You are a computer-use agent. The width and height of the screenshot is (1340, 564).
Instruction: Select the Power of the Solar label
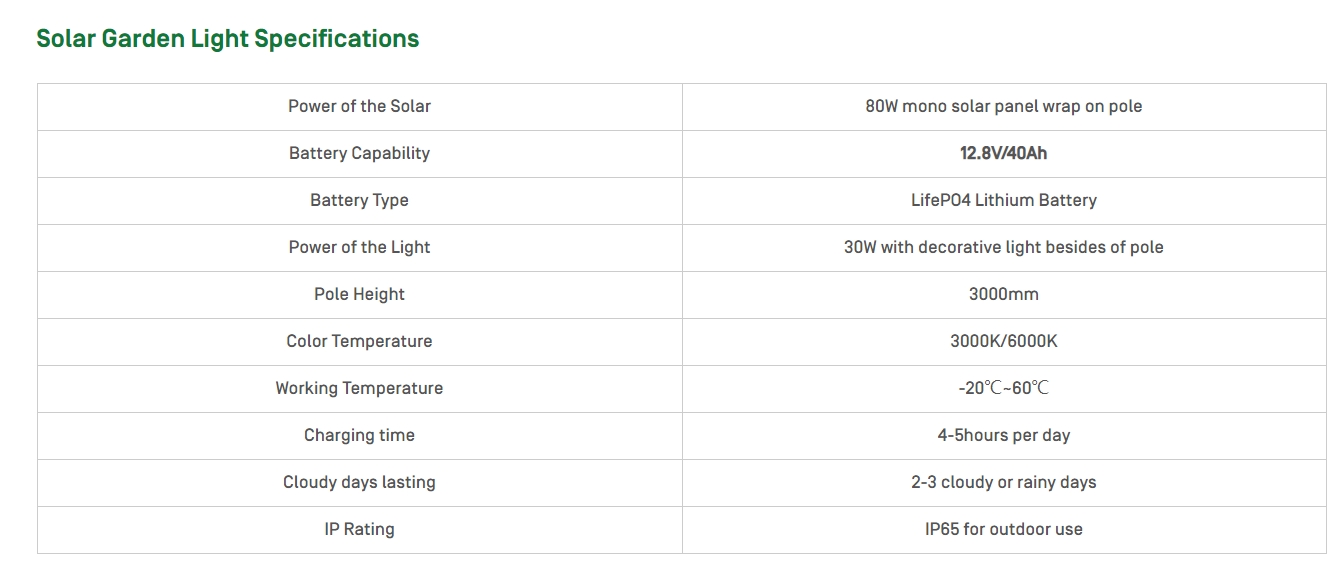pos(359,106)
